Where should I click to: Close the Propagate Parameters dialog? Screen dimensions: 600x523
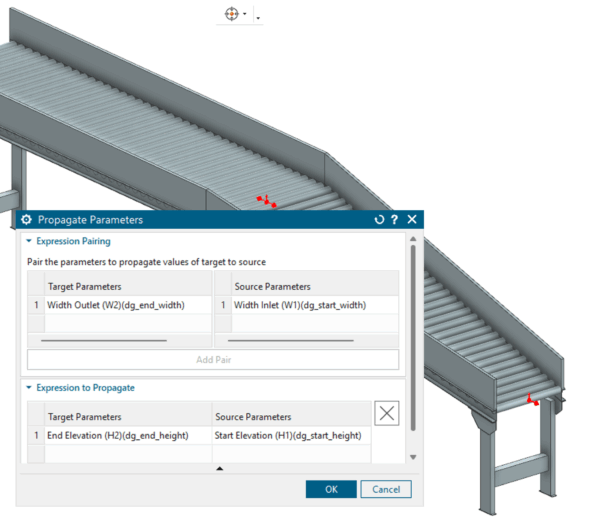coord(412,220)
